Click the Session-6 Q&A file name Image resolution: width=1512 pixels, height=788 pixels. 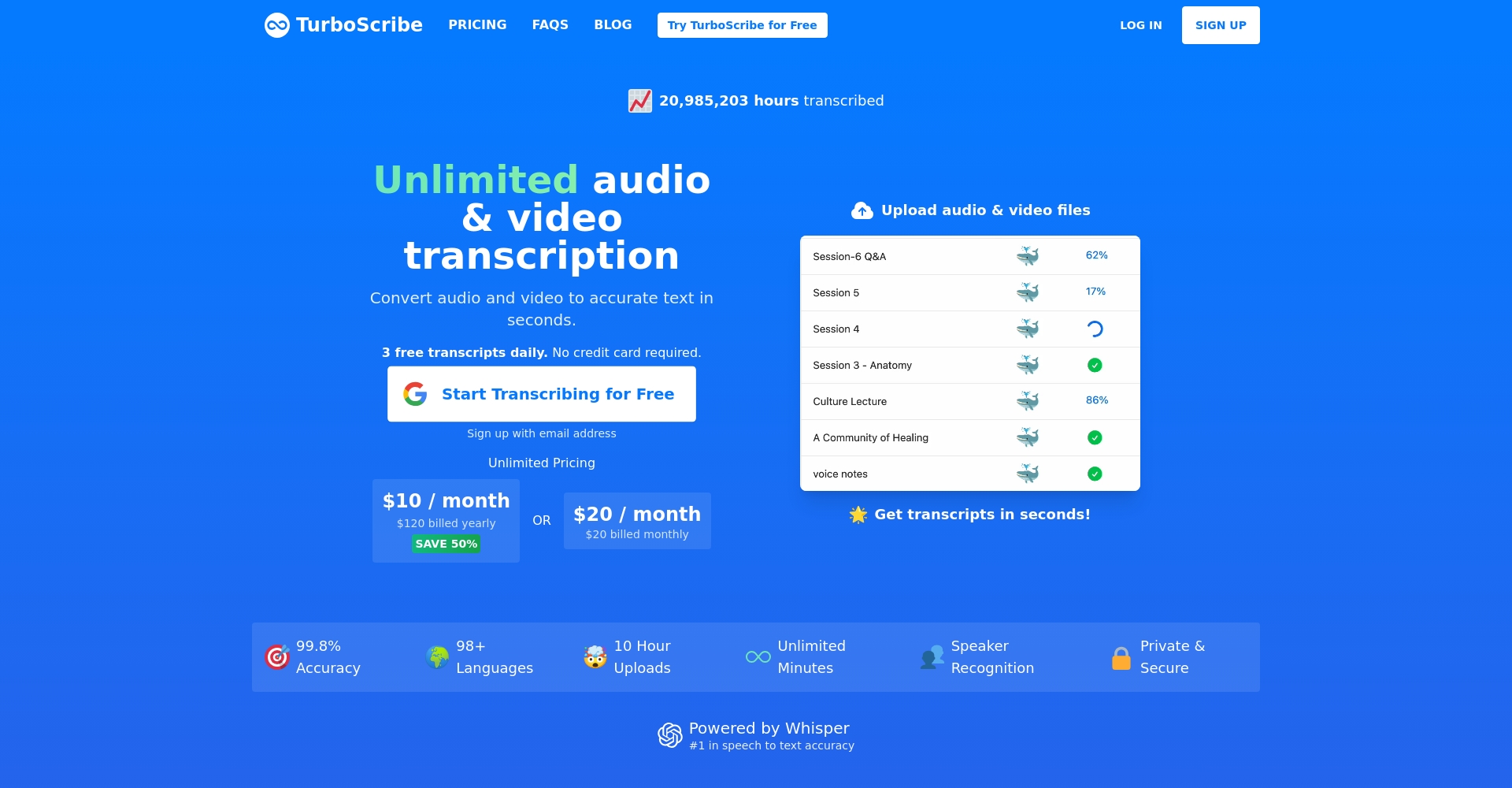coord(849,257)
